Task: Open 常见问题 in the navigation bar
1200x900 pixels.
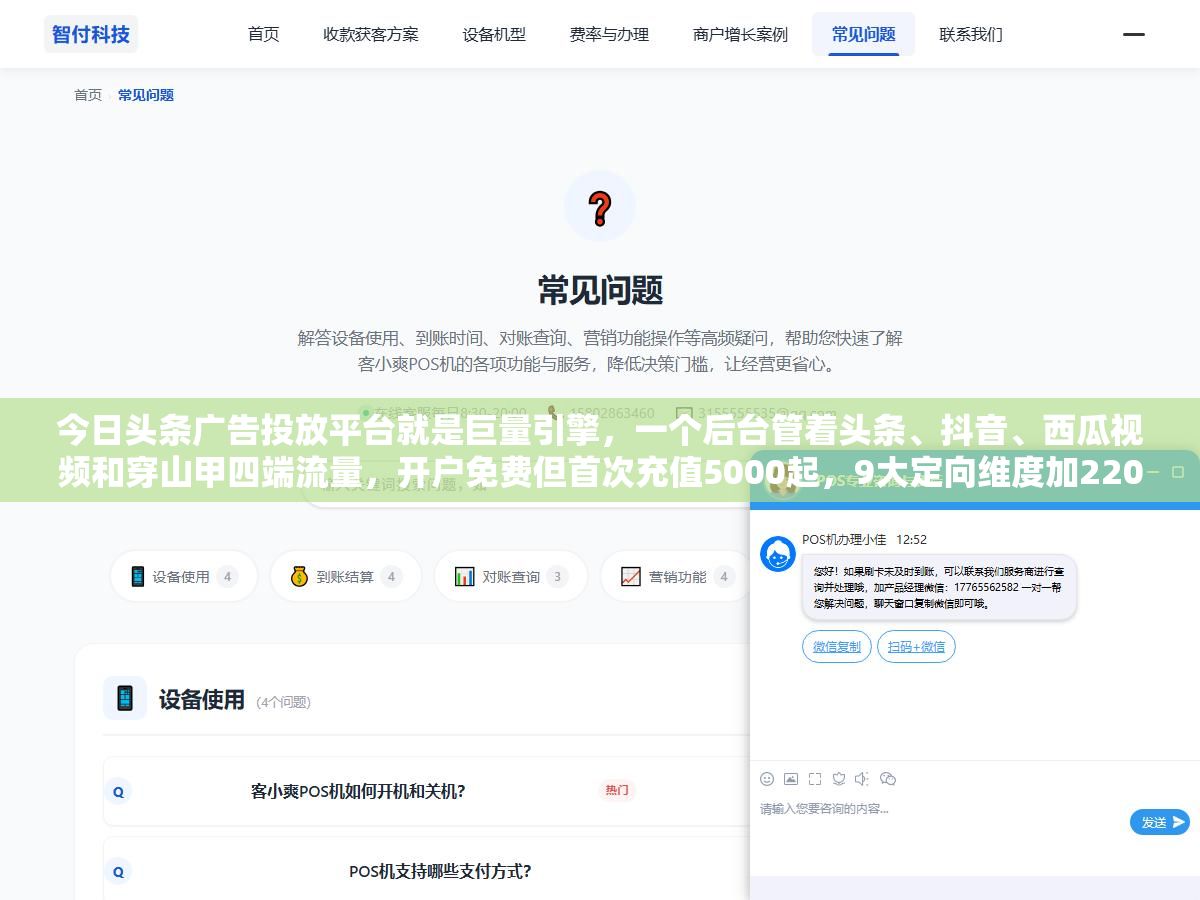Action: click(x=864, y=34)
